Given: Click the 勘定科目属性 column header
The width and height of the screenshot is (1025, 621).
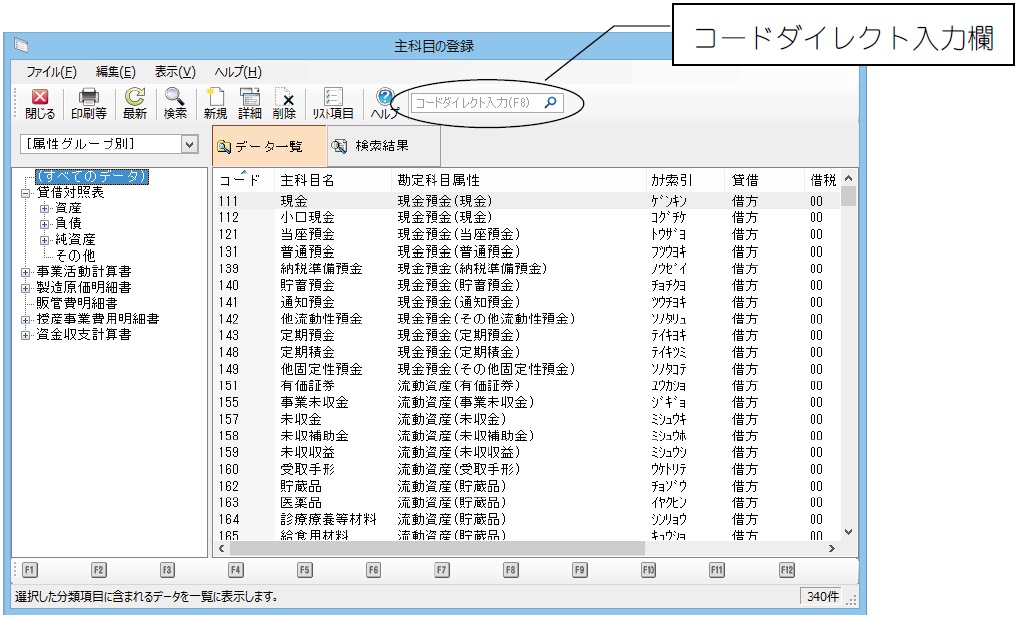Looking at the screenshot, I should pos(438,180).
